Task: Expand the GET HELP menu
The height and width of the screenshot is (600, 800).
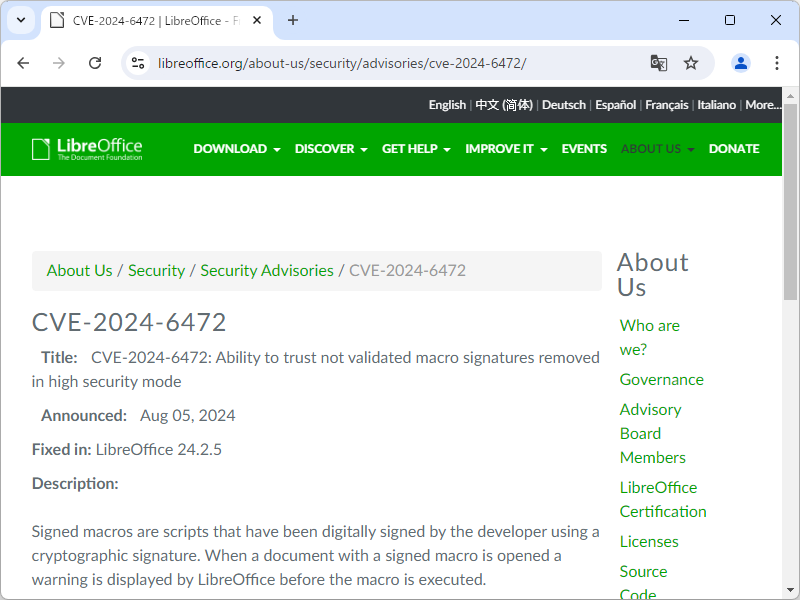Action: pyautogui.click(x=416, y=149)
